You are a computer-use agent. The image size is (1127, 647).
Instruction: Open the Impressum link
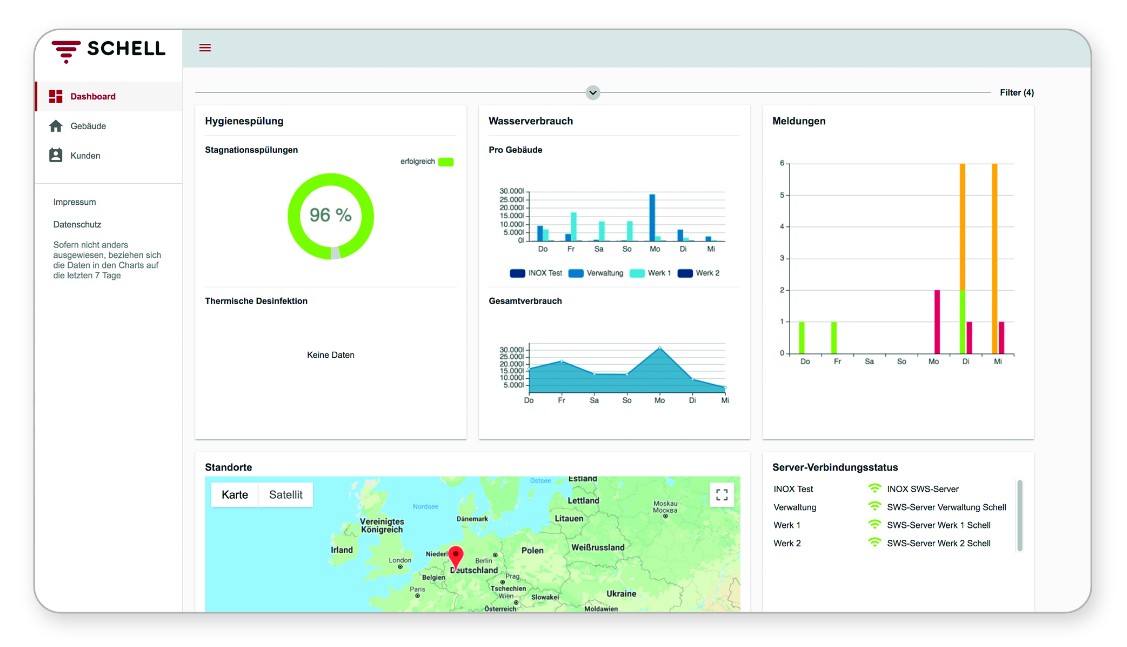pyautogui.click(x=75, y=202)
